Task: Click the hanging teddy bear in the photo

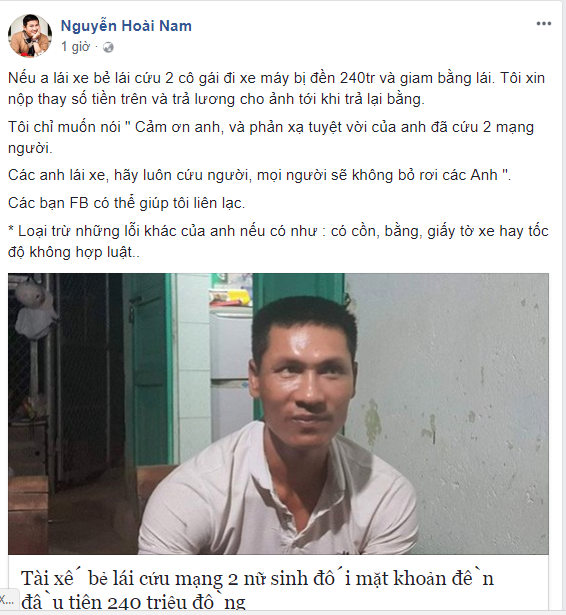Action: (35, 306)
